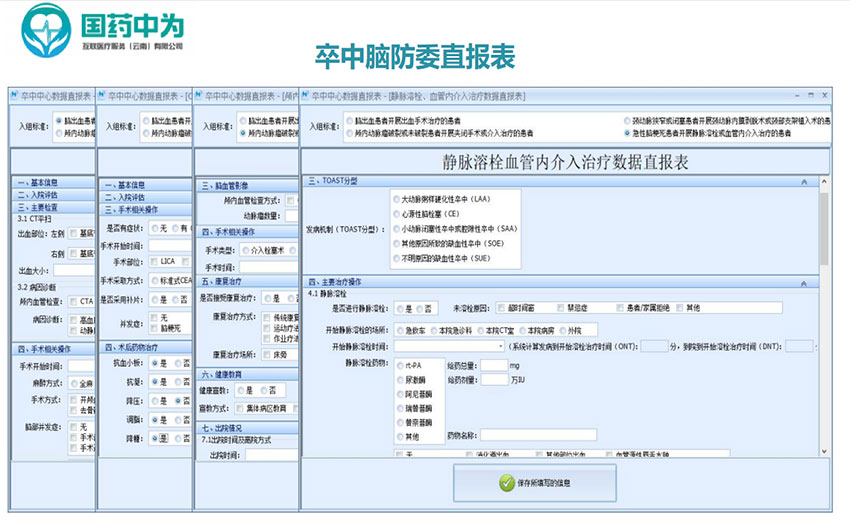Select 心源性脑栓塞 (CE) option

pyautogui.click(x=397, y=214)
